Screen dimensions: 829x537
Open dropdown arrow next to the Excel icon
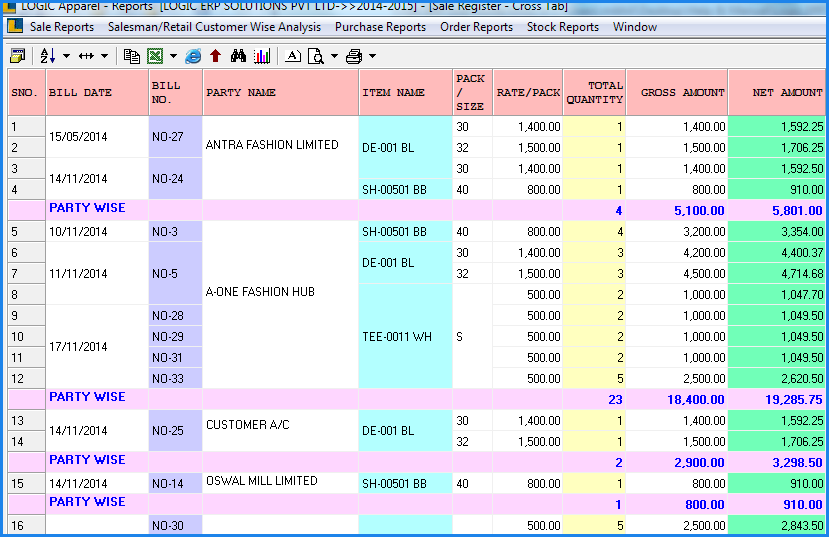tap(173, 55)
